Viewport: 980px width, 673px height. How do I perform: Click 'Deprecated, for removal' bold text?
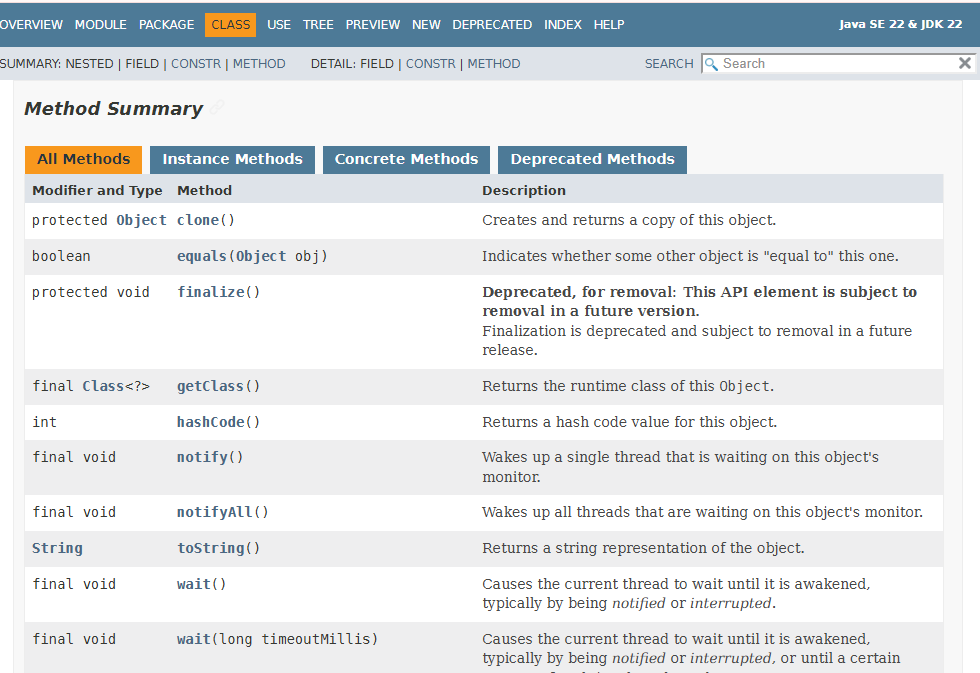tap(579, 292)
